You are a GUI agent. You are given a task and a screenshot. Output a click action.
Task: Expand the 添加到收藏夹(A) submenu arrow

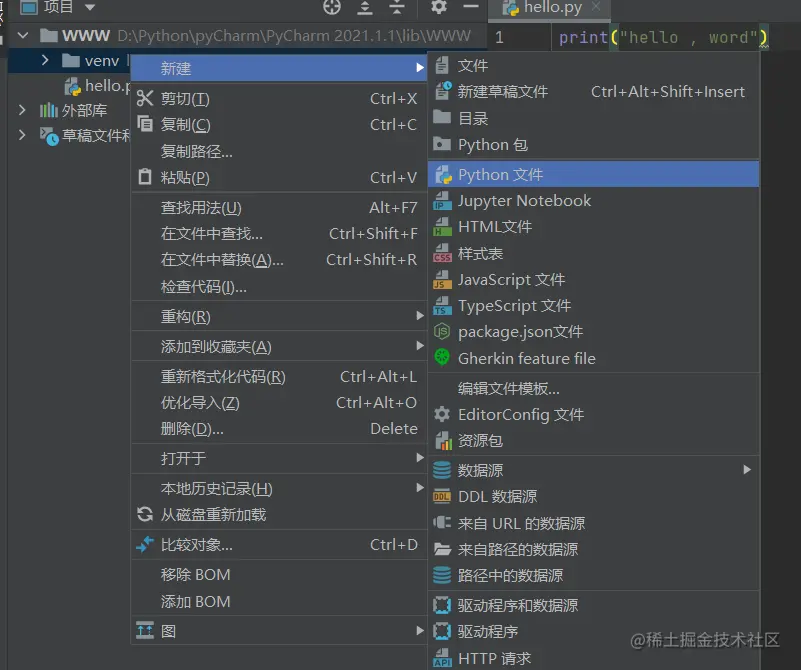420,346
